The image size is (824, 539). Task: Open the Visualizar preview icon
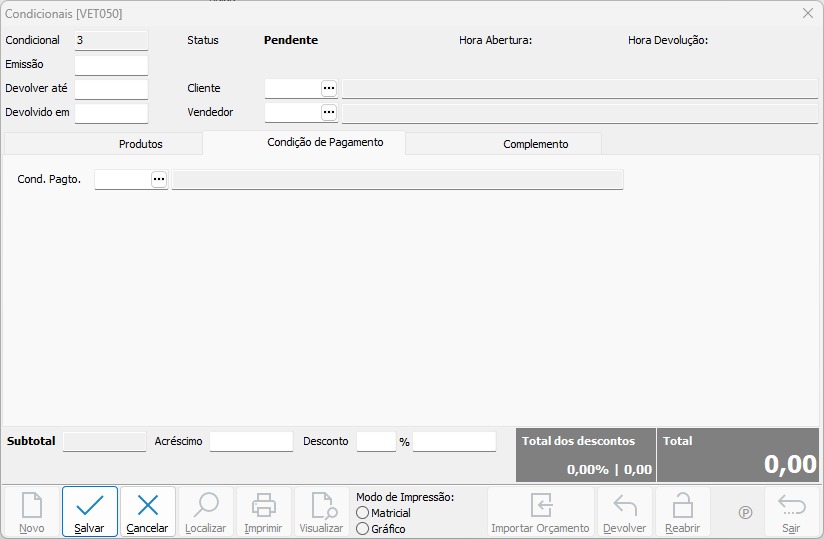(322, 505)
